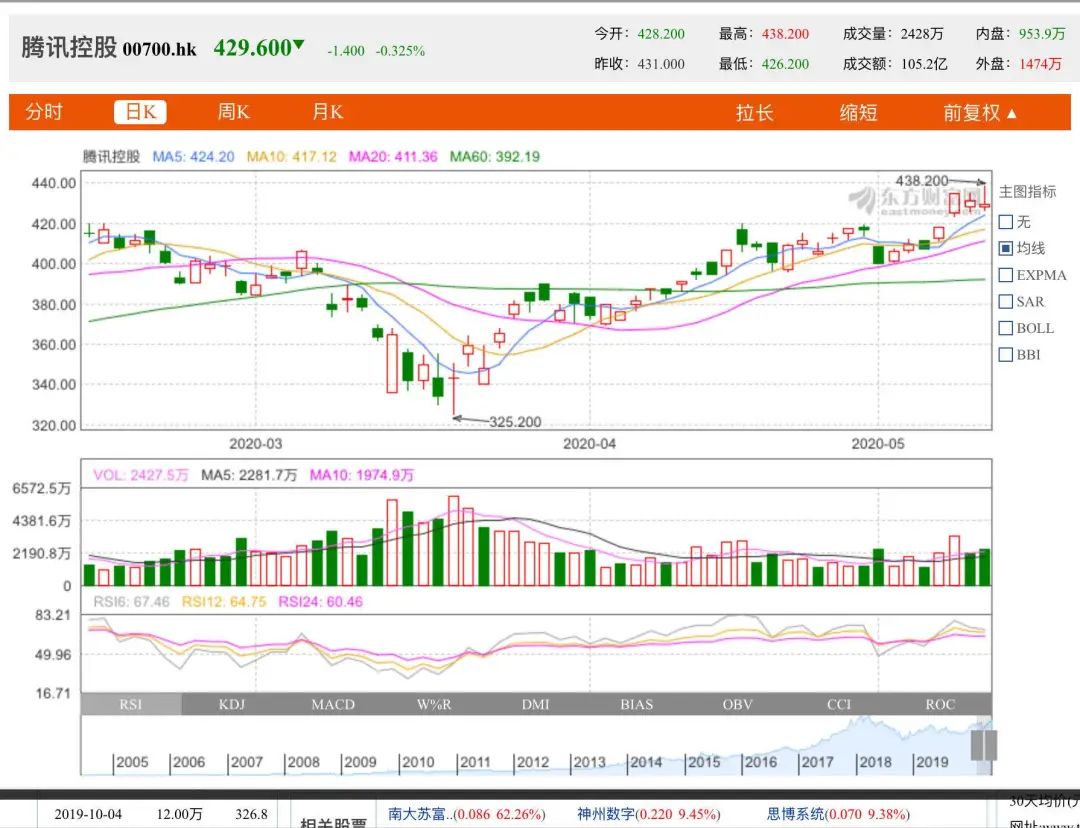Screen dimensions: 1080x828
Task: Click the 438.200 high price annotation
Action: pyautogui.click(x=922, y=180)
